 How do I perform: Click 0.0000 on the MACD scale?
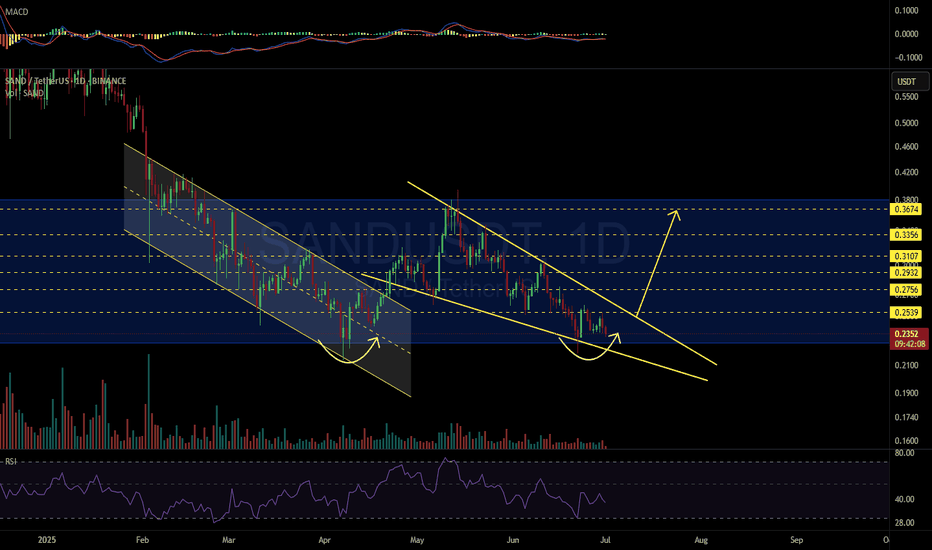(x=906, y=34)
